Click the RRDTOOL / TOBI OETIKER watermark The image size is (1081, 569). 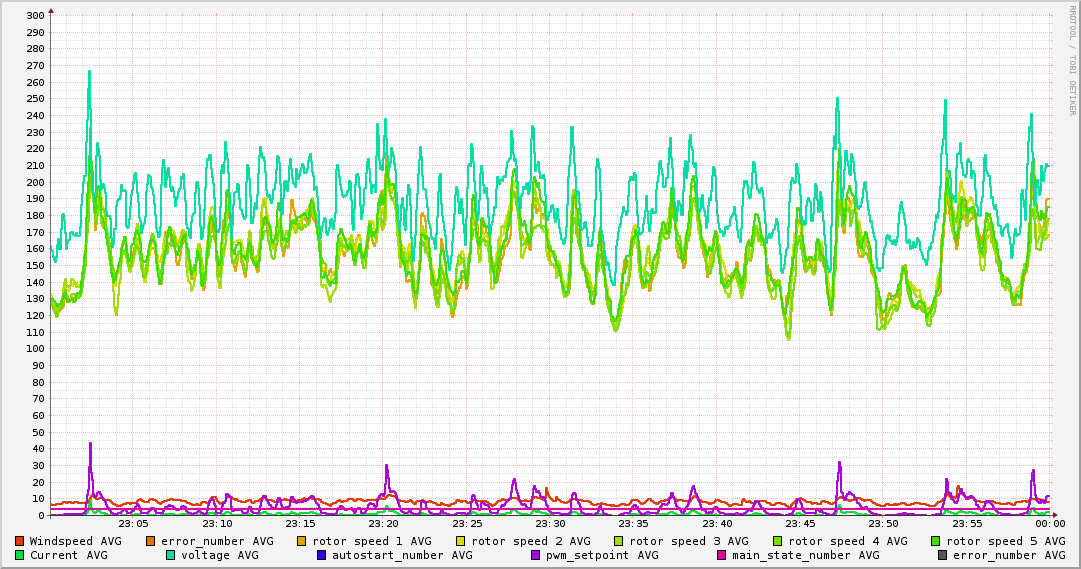pos(1073,58)
